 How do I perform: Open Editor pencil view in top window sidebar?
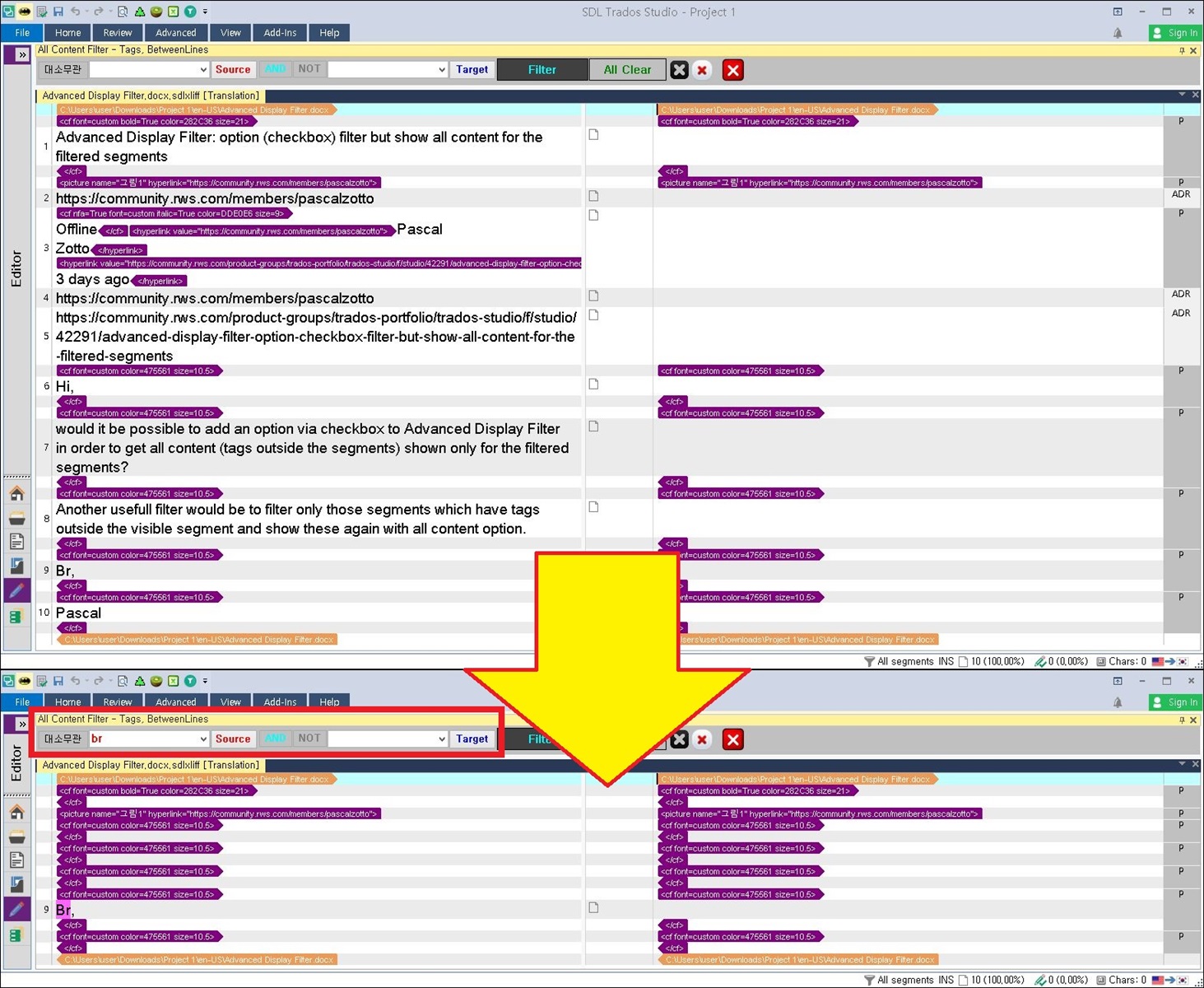click(x=16, y=590)
